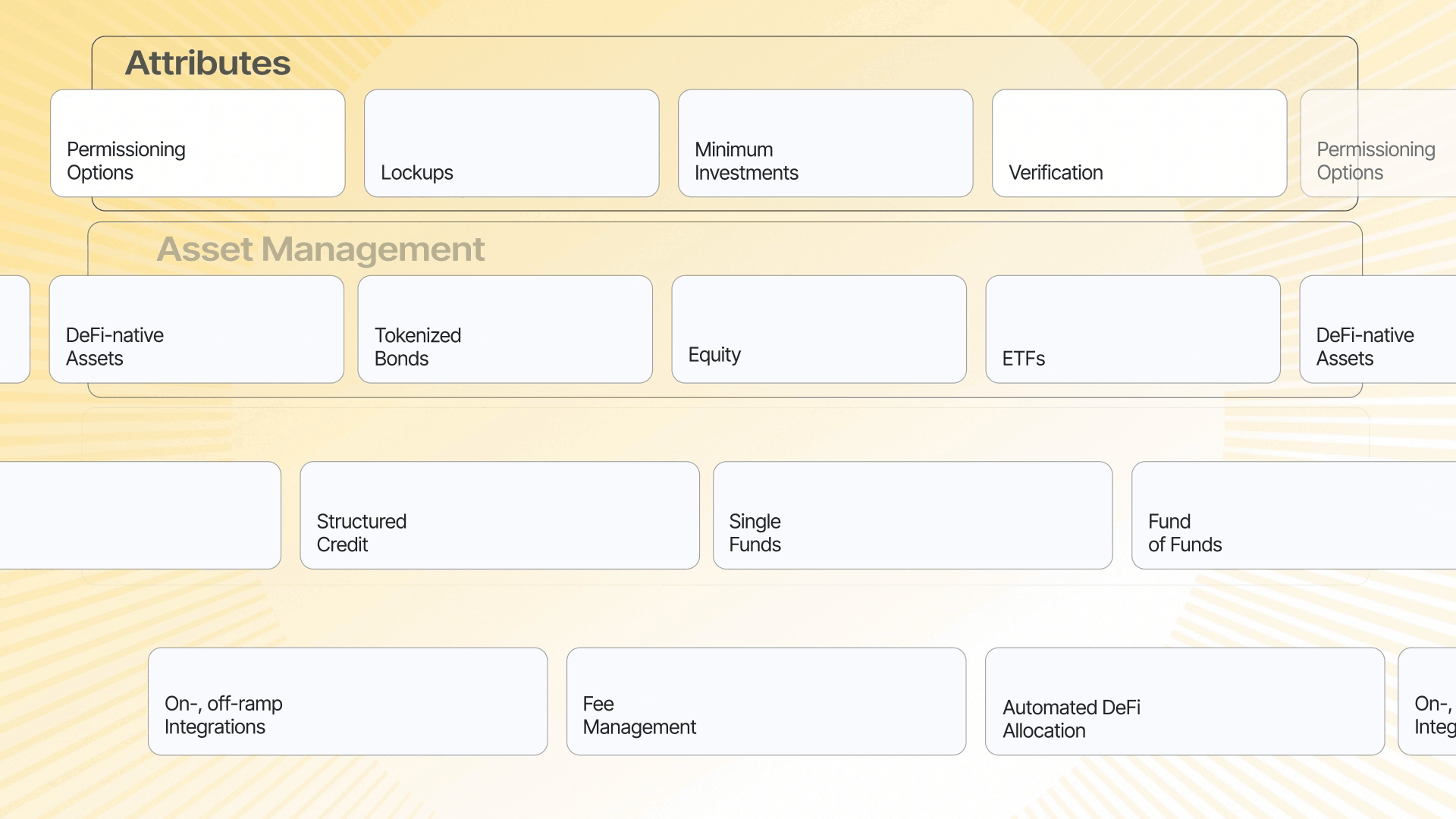Click the Verification card
This screenshot has height=819, width=1456.
1139,143
